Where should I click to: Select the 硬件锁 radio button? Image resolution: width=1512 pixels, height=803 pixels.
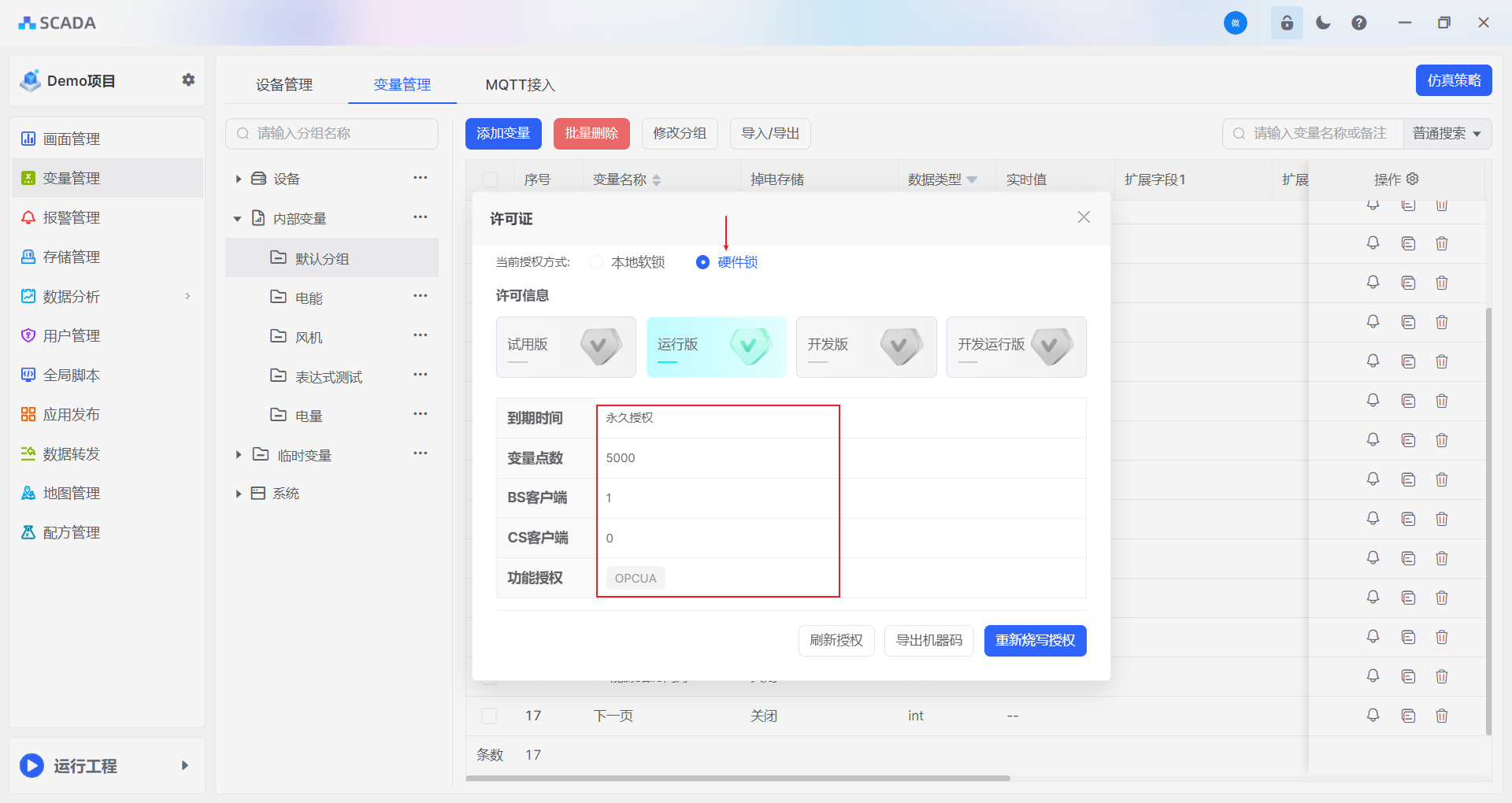(x=702, y=262)
